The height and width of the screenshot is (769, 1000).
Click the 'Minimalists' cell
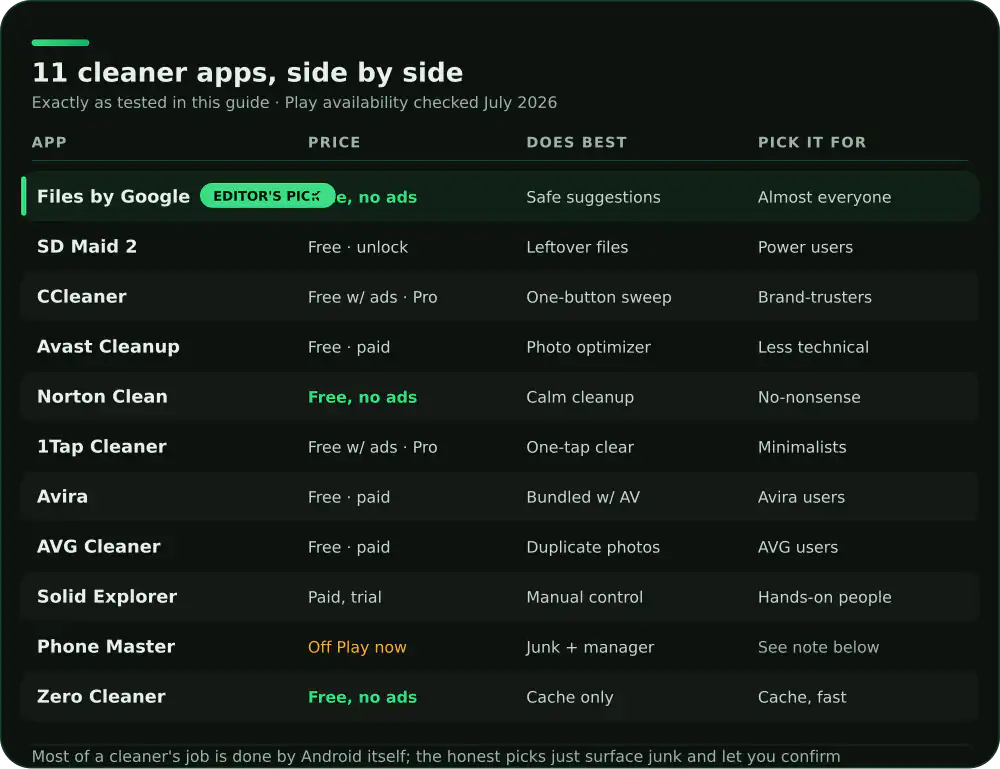(x=802, y=447)
